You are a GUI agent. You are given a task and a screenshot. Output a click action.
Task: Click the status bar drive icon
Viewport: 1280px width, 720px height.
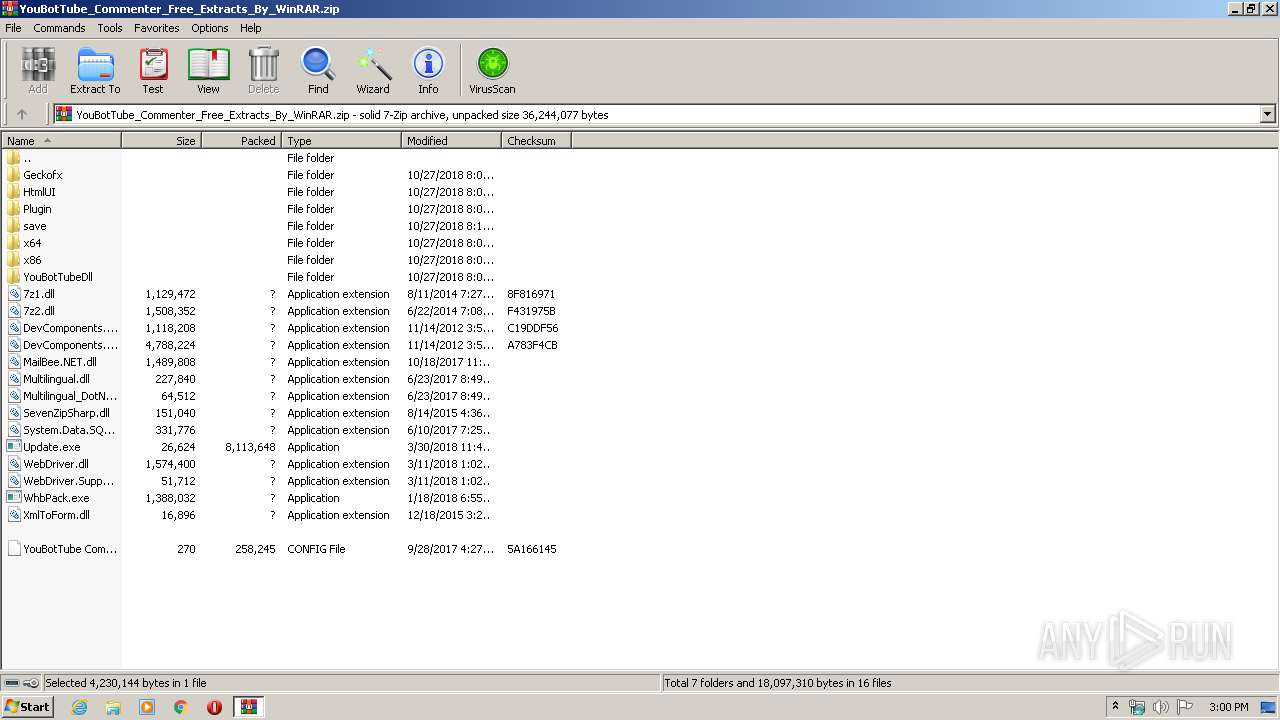point(12,683)
